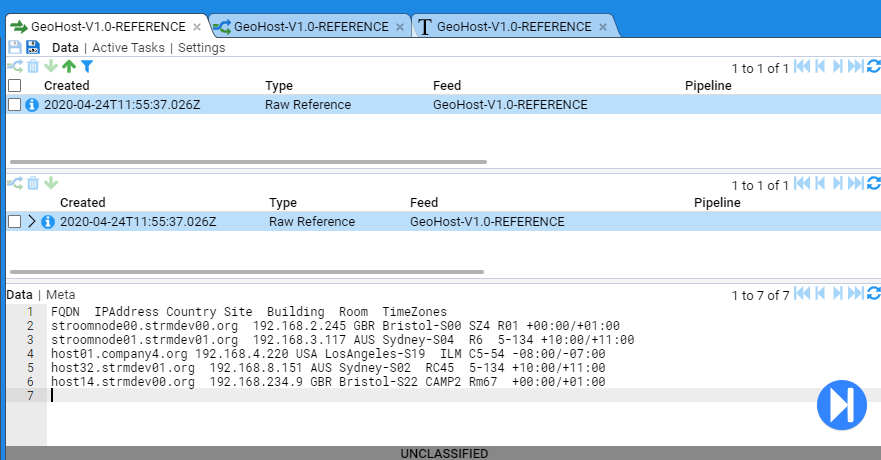
Task: Expand the lower stream row chevron
Action: tap(31, 222)
